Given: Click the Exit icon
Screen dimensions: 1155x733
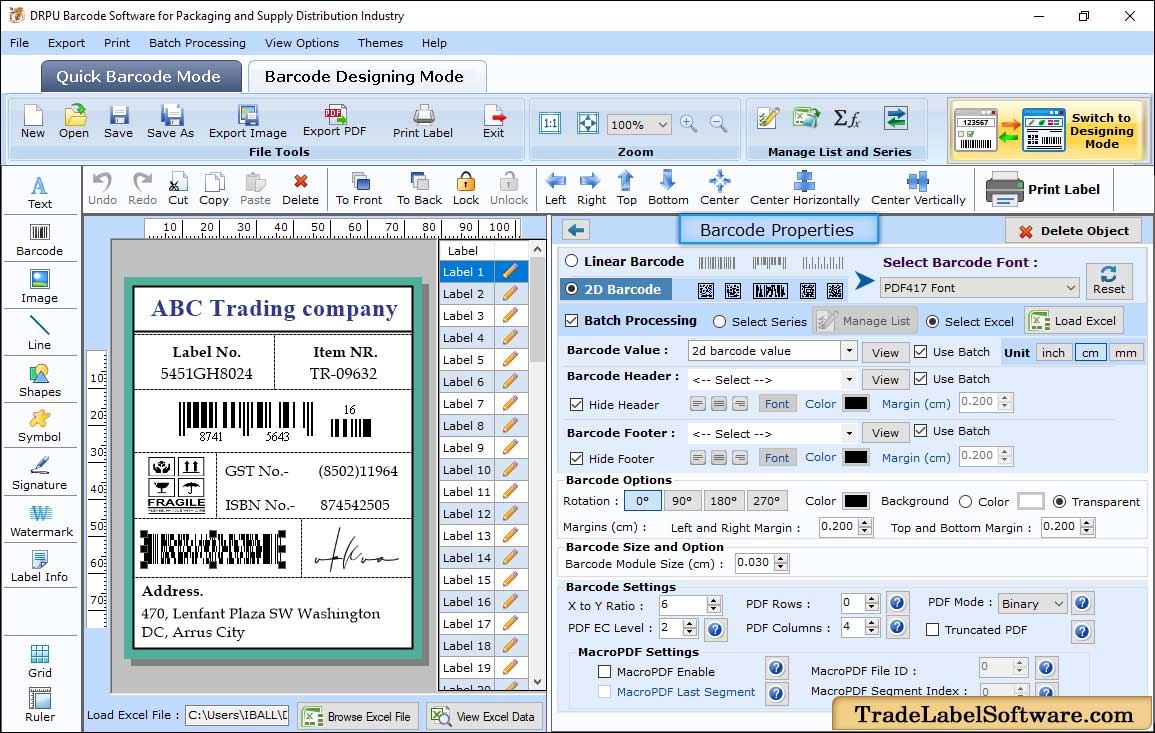Looking at the screenshot, I should (494, 122).
